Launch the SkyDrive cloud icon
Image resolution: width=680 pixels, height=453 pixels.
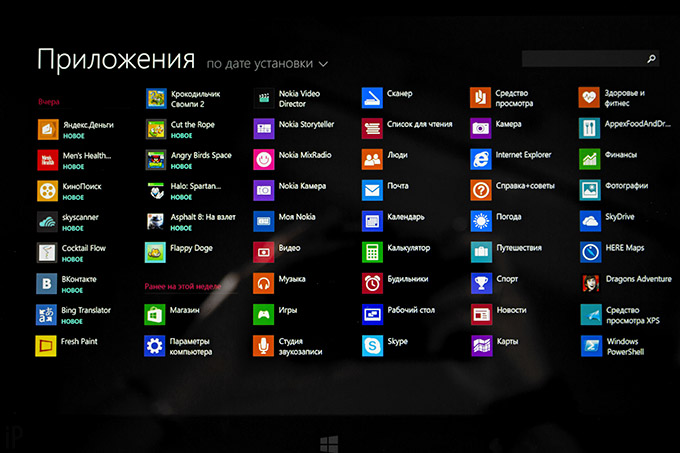click(x=591, y=222)
